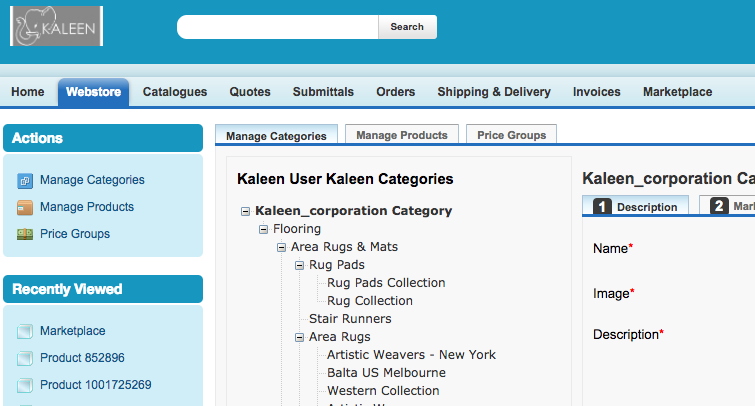Select the Area Rugs category
The width and height of the screenshot is (755, 406).
339,337
